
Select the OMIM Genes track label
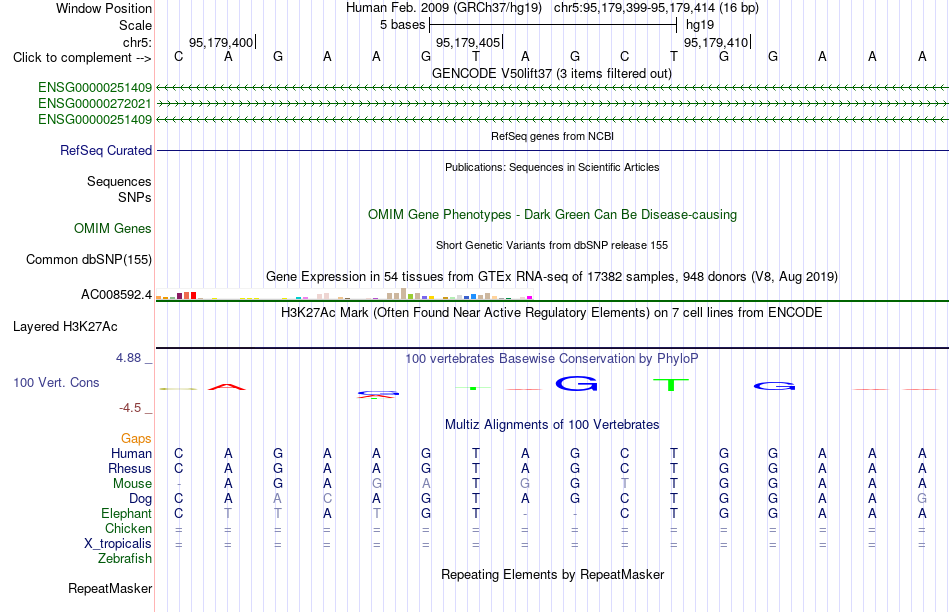click(x=113, y=228)
